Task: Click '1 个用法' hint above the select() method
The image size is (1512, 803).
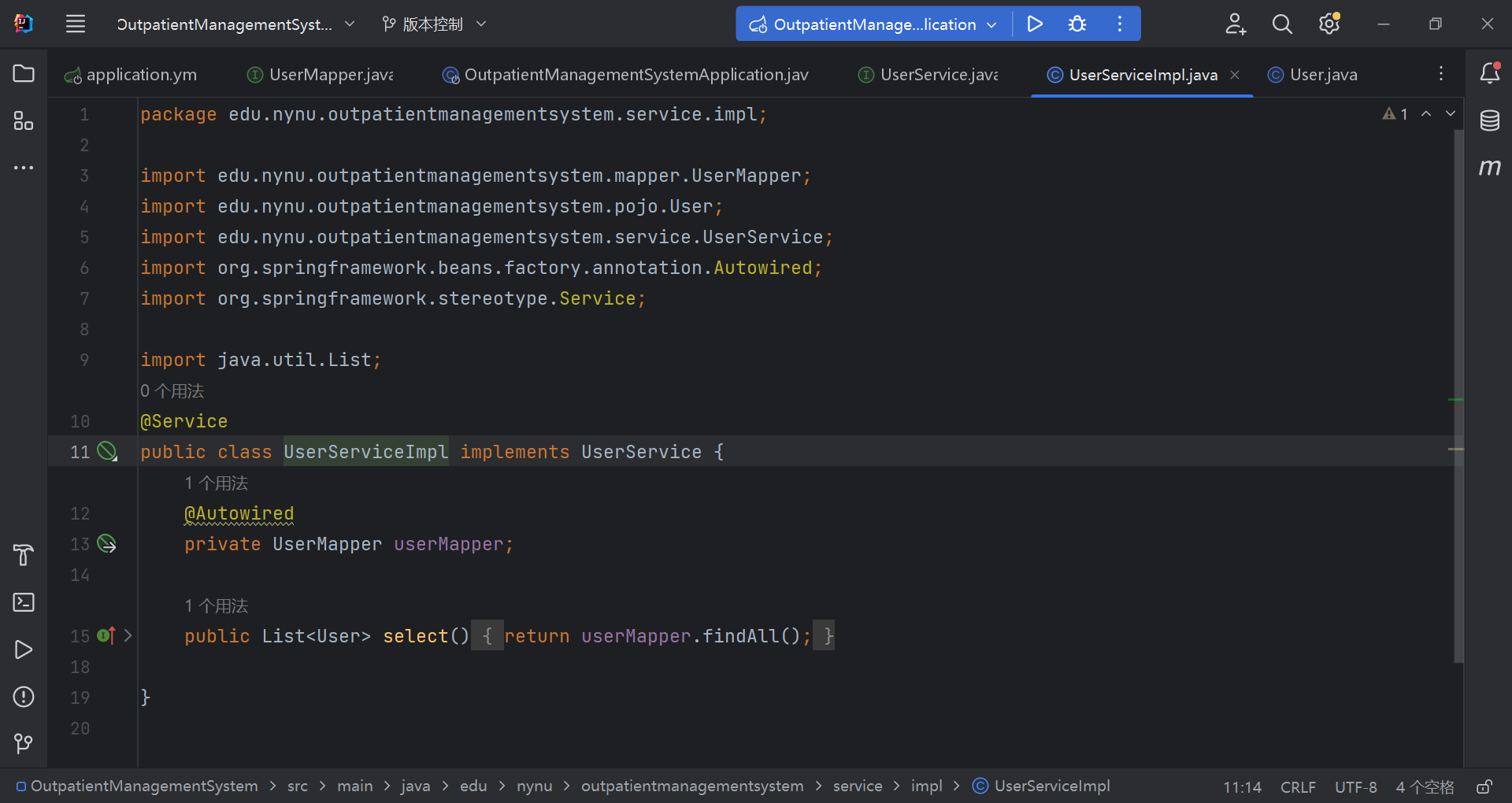Action: point(216,605)
